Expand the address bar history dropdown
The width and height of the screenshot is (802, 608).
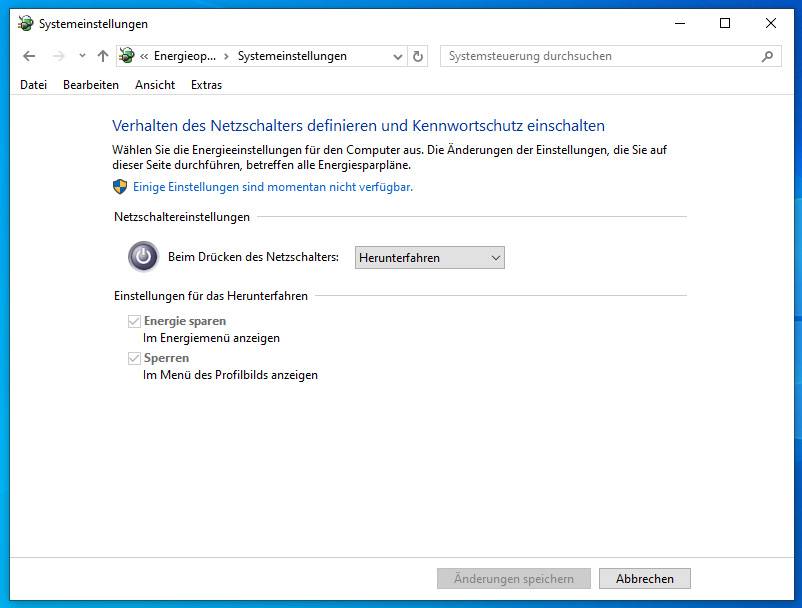(x=398, y=56)
